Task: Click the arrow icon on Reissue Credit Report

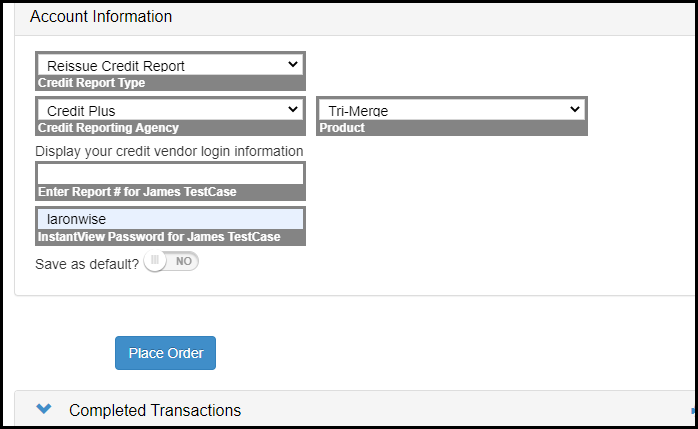Action: 292,64
